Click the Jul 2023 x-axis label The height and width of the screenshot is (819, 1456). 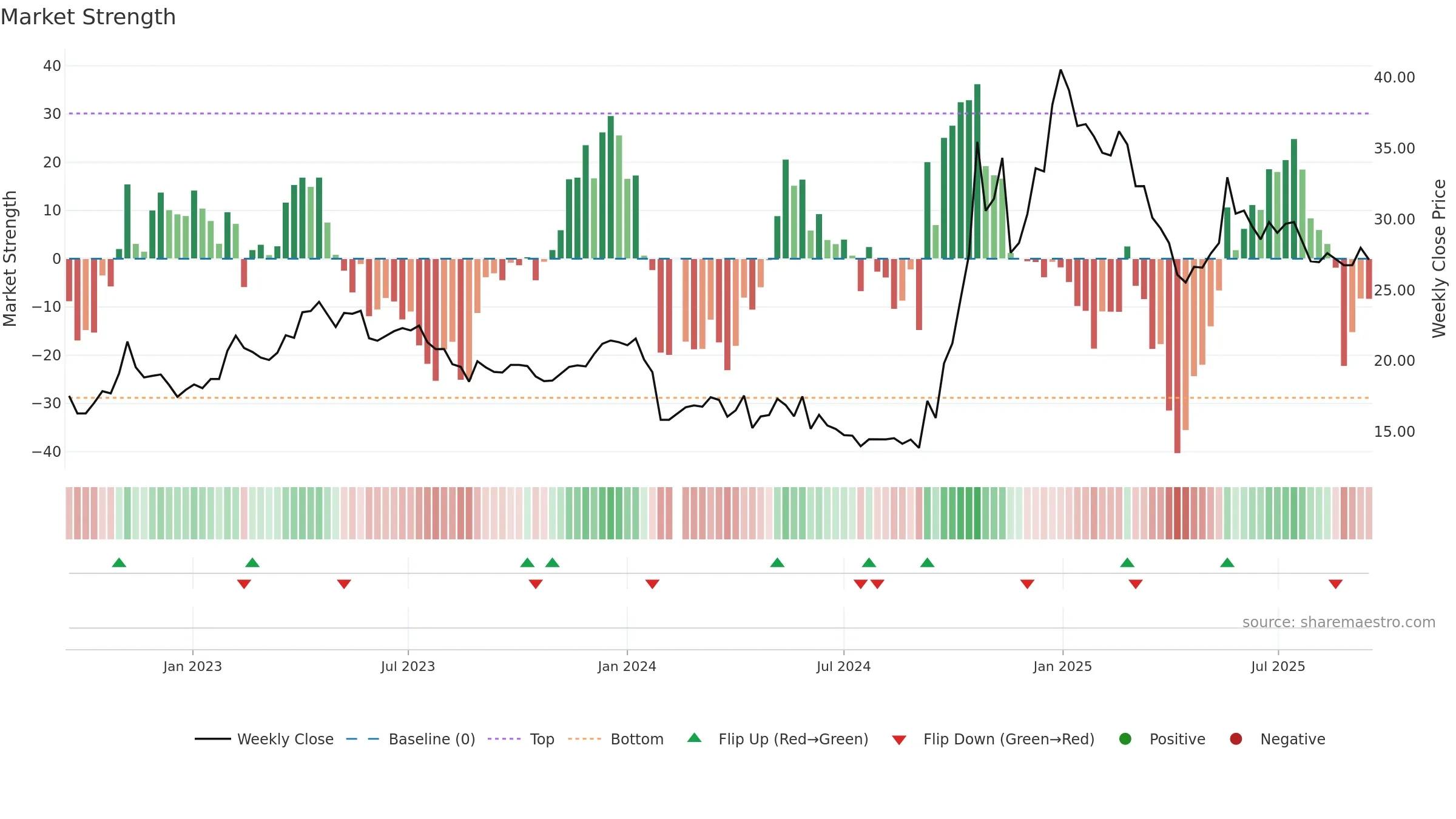point(408,666)
